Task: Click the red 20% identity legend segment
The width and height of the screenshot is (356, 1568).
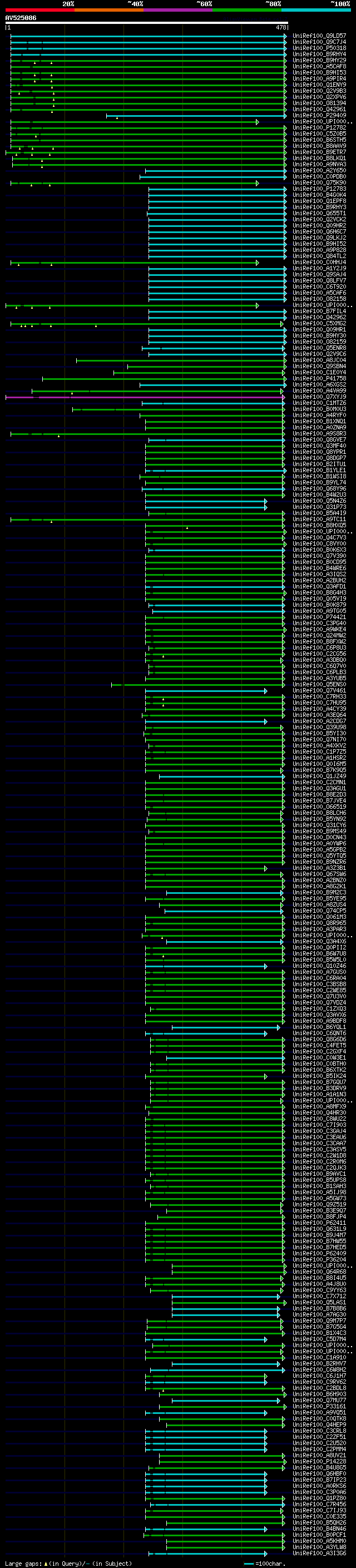Action: 39,10
